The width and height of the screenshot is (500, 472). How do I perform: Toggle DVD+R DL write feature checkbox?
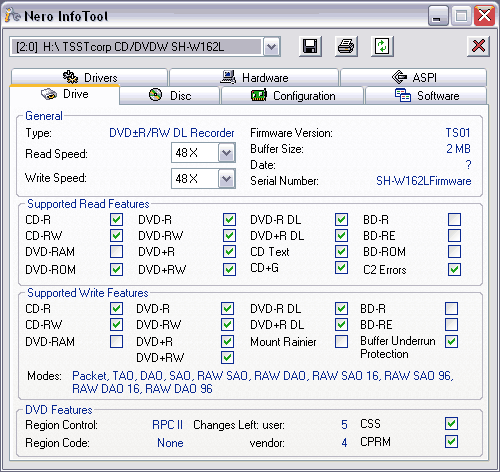[x=341, y=325]
